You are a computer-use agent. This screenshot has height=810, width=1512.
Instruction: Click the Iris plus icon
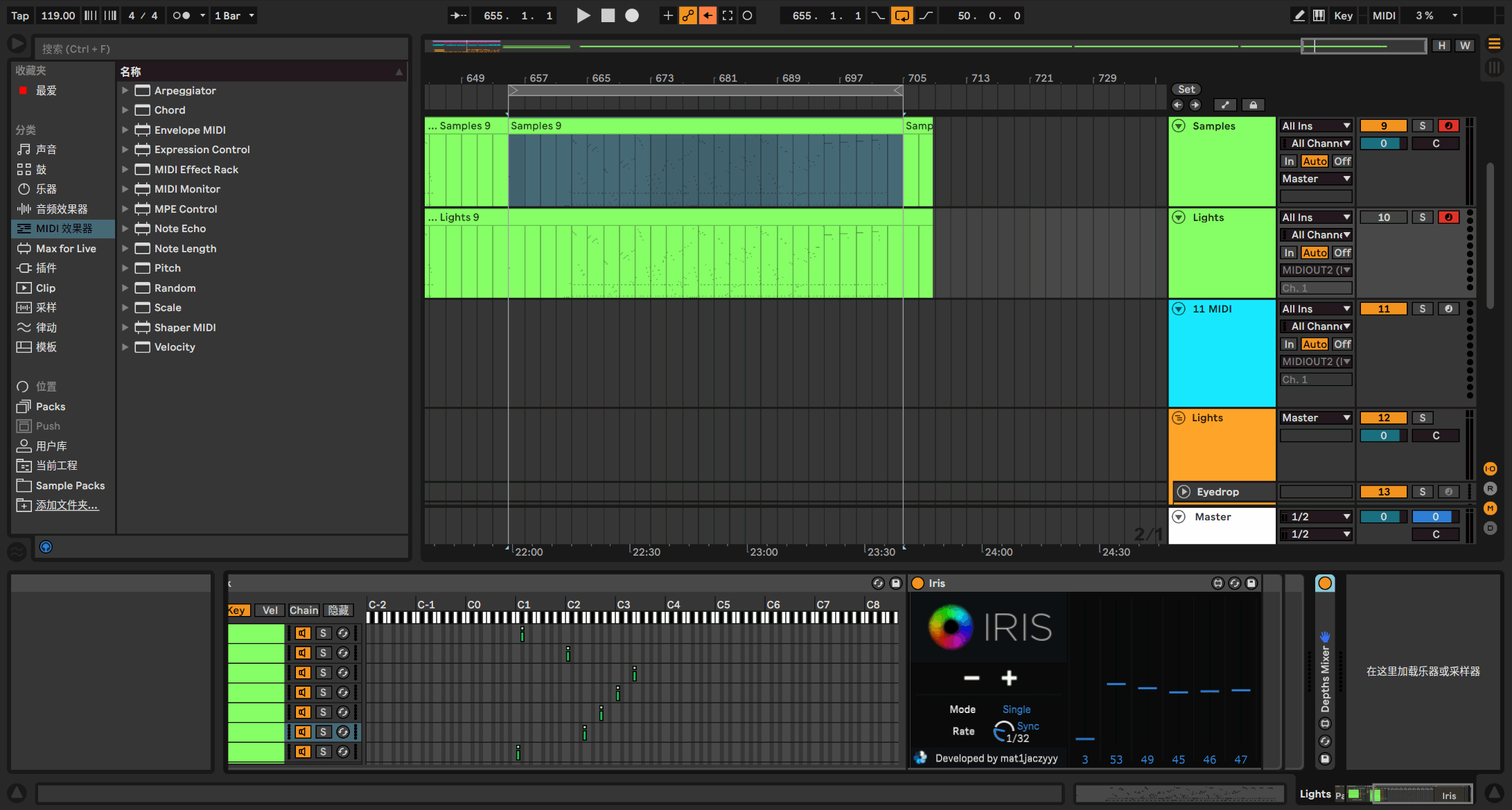pos(1009,678)
